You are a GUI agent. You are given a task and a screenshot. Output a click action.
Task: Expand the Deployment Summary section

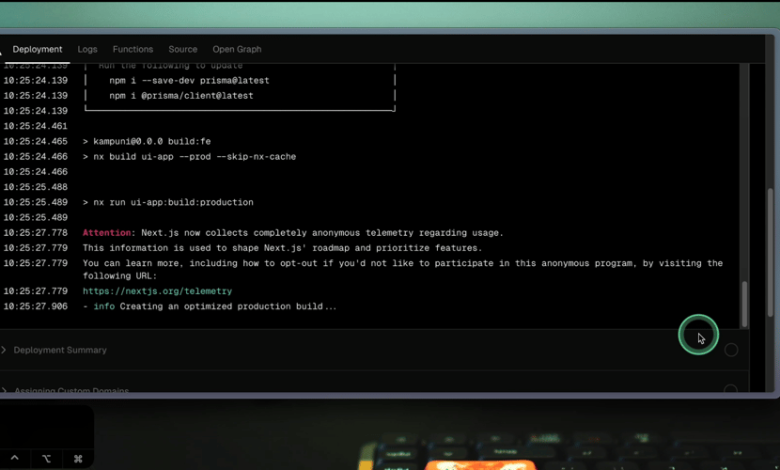tap(60, 350)
